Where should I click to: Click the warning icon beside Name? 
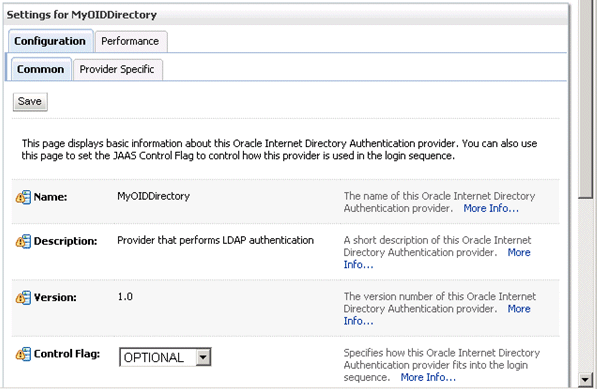click(23, 197)
